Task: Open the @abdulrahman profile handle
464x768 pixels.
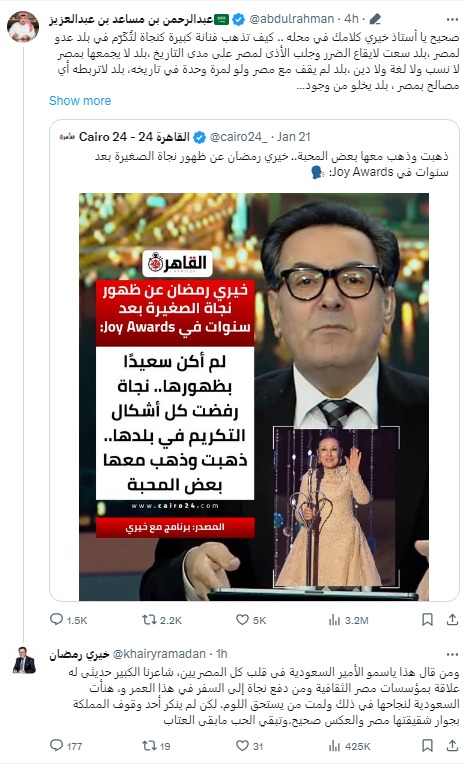Action: tap(292, 19)
